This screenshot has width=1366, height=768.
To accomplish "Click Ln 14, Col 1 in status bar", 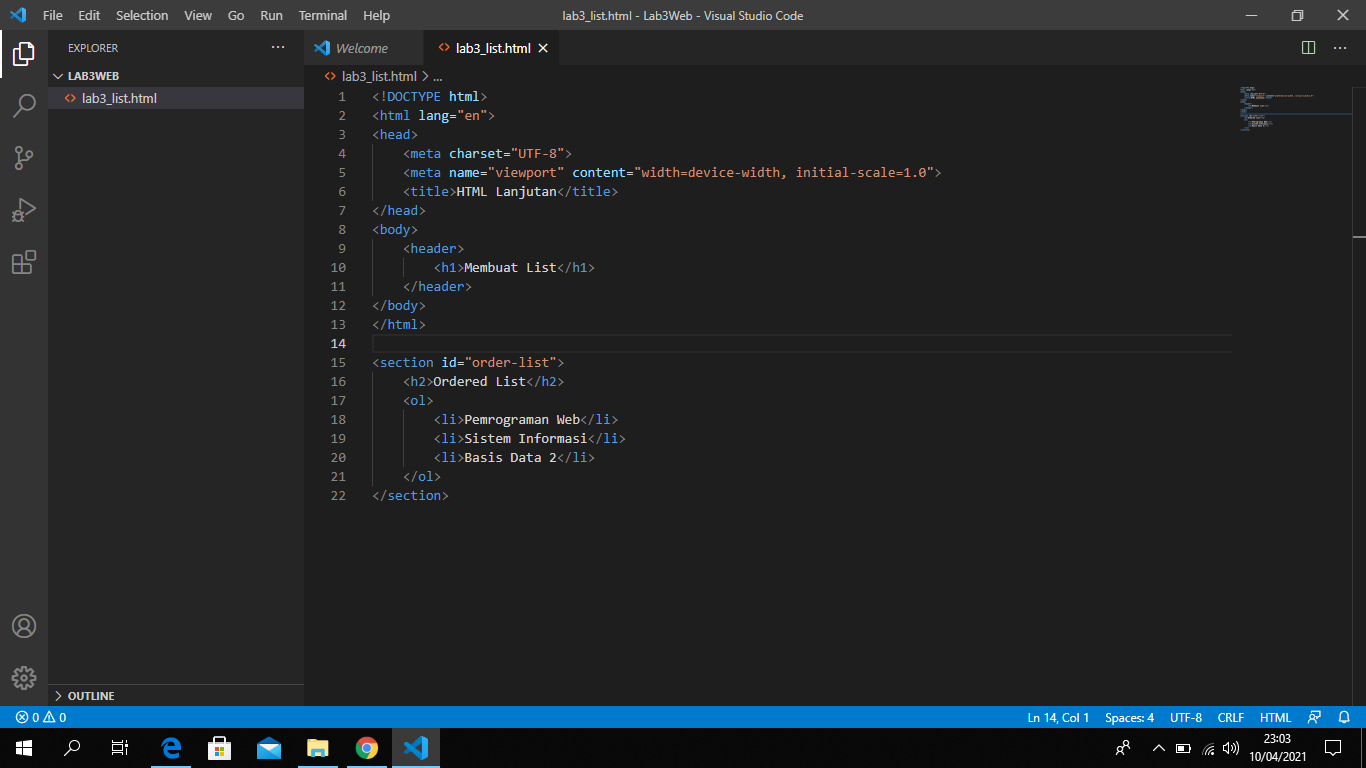I will pyautogui.click(x=1058, y=717).
